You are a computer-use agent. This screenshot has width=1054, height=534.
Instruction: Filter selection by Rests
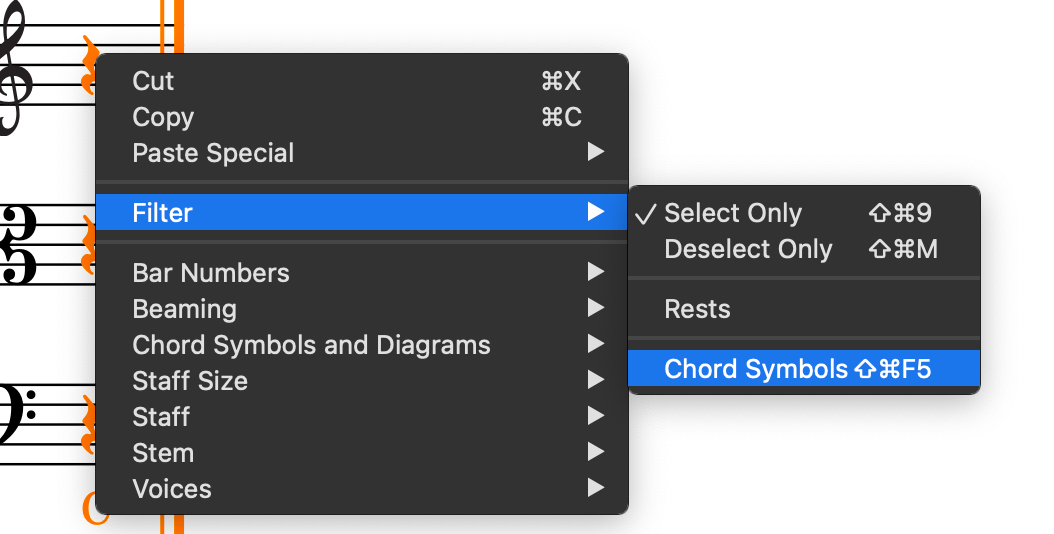coord(697,309)
